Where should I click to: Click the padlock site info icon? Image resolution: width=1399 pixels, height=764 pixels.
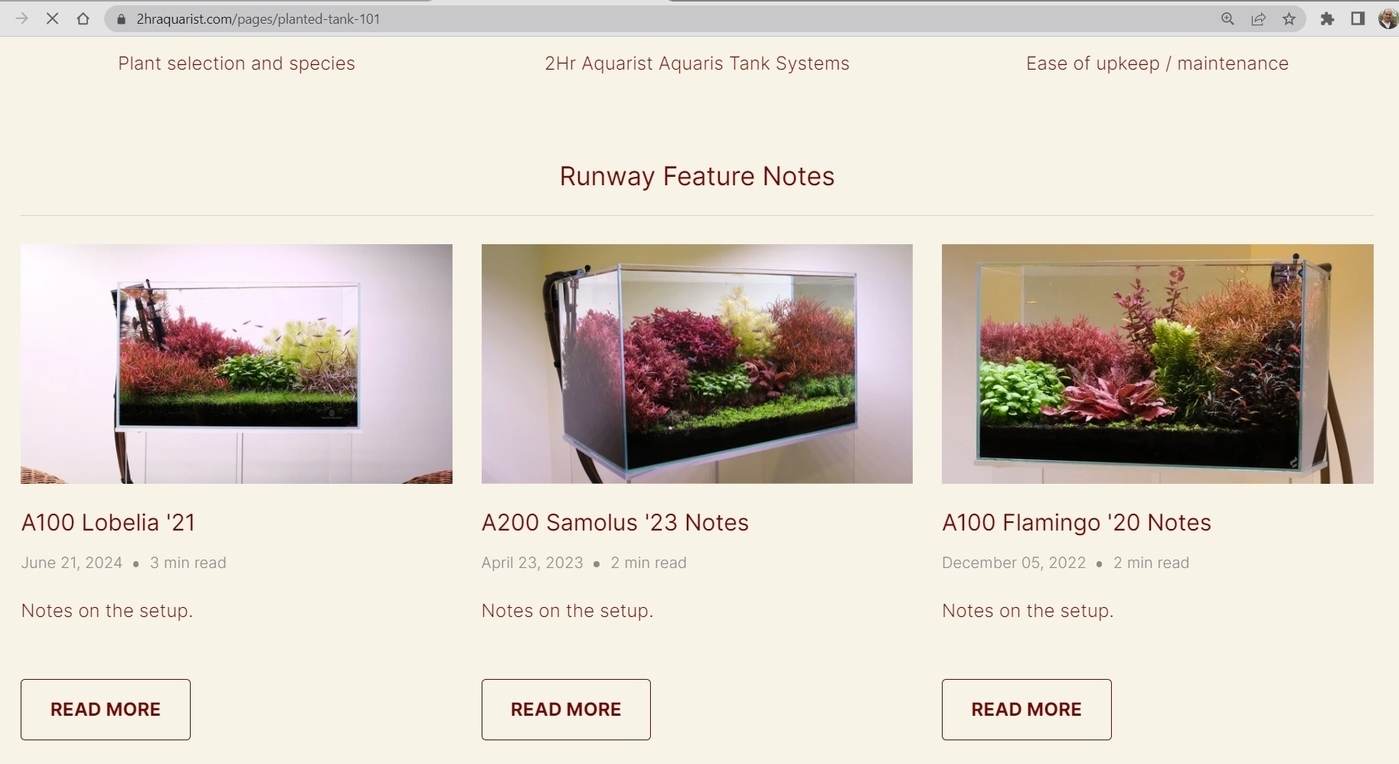click(x=121, y=19)
